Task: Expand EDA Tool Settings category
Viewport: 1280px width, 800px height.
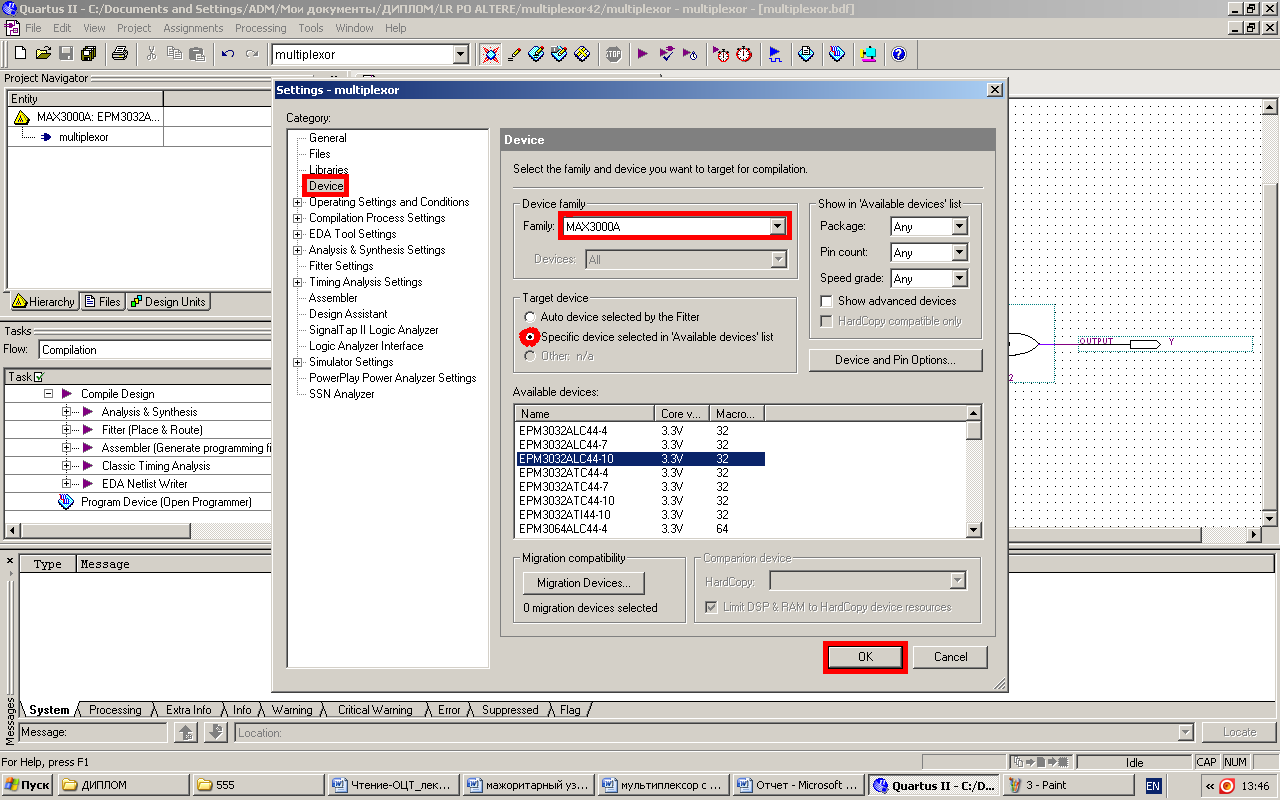Action: click(297, 234)
